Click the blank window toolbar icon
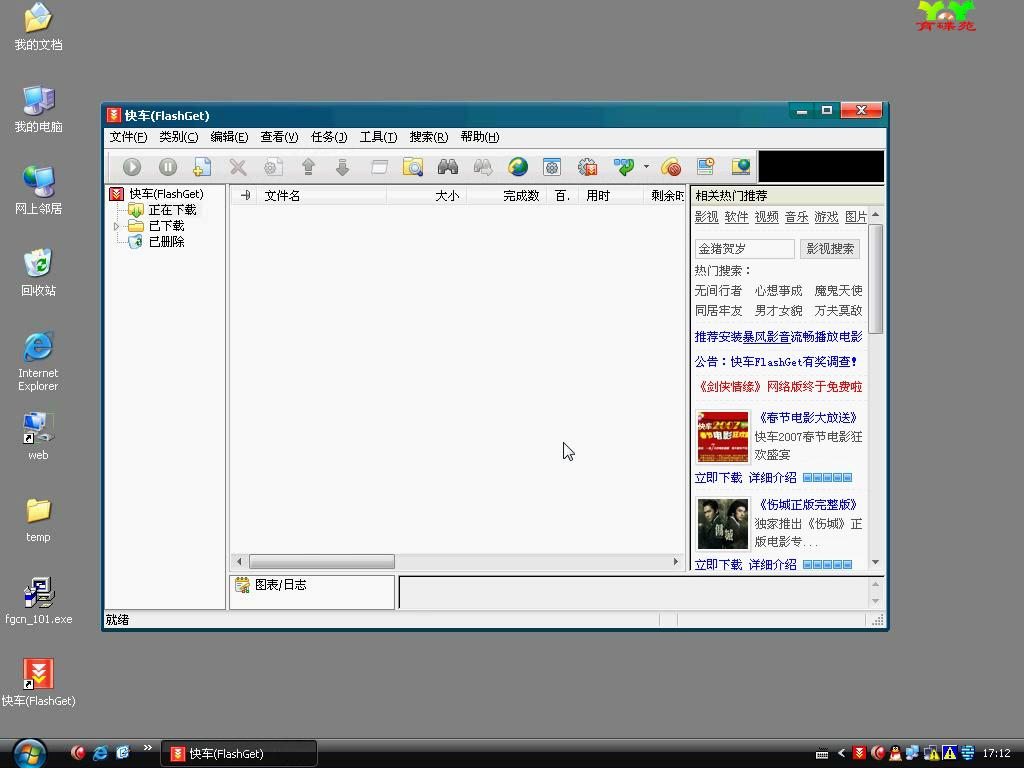The height and width of the screenshot is (768, 1024). pos(379,167)
